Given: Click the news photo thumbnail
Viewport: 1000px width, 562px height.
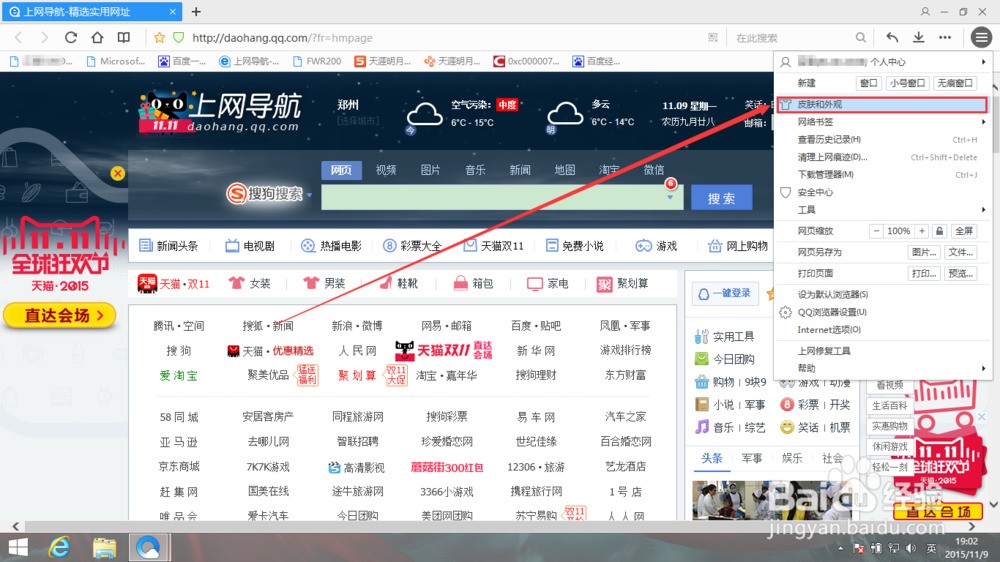Looking at the screenshot, I should click(772, 500).
